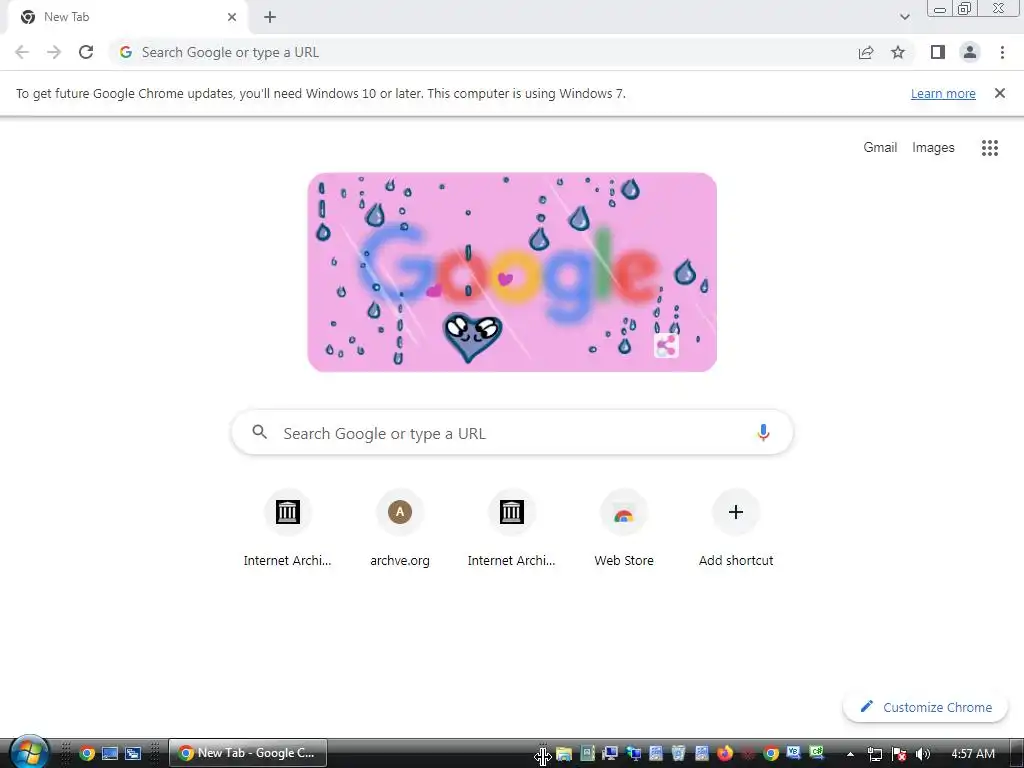This screenshot has width=1024, height=768.
Task: Click the magnifier icon in the search box
Action: (x=259, y=432)
